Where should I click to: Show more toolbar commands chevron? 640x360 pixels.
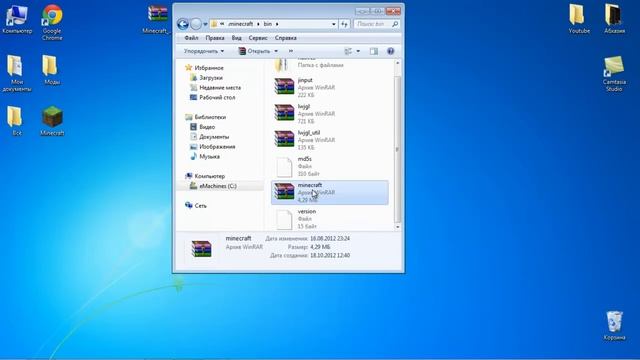291,51
